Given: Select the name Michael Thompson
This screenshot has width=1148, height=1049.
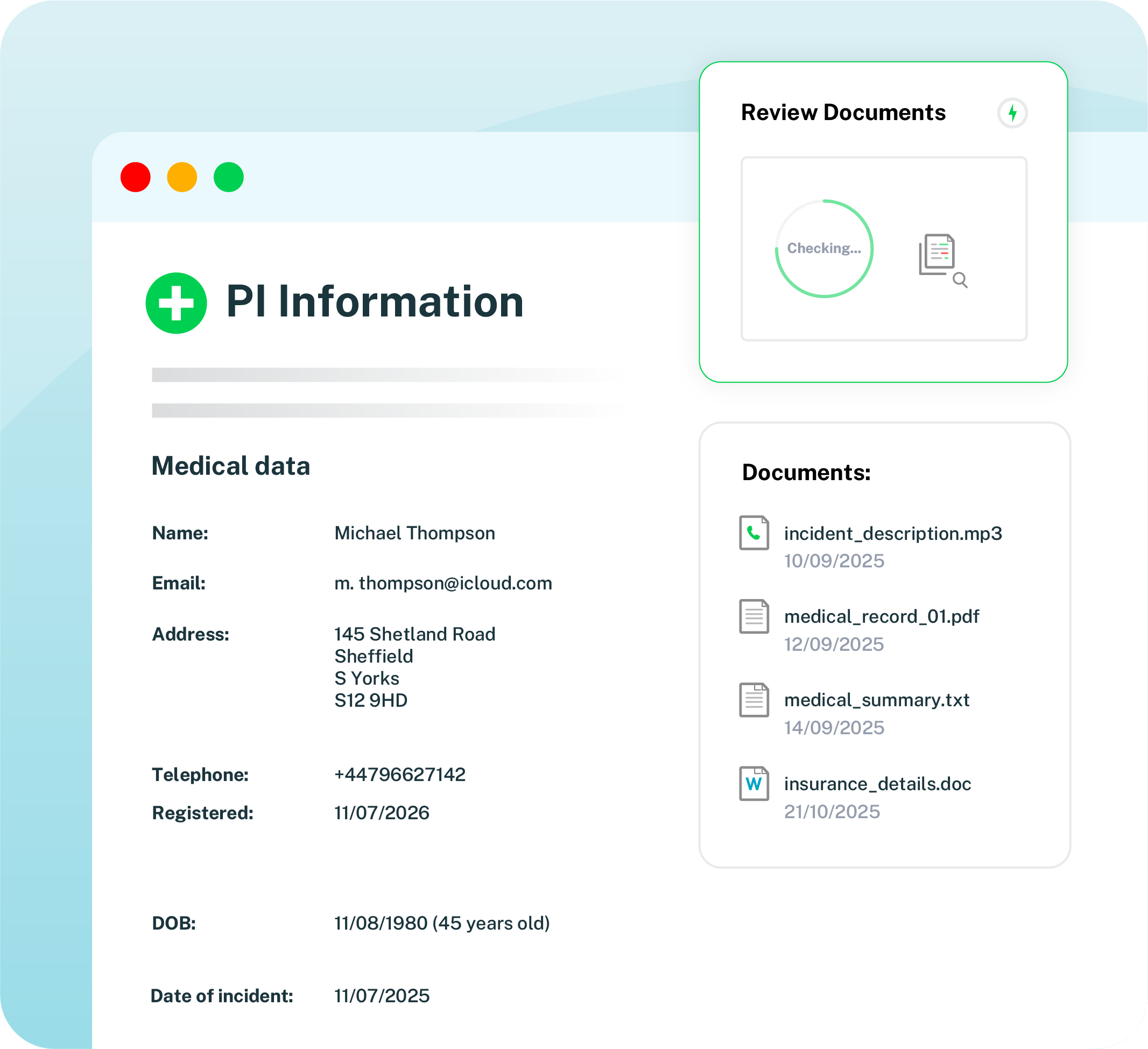Looking at the screenshot, I should coord(414,533).
